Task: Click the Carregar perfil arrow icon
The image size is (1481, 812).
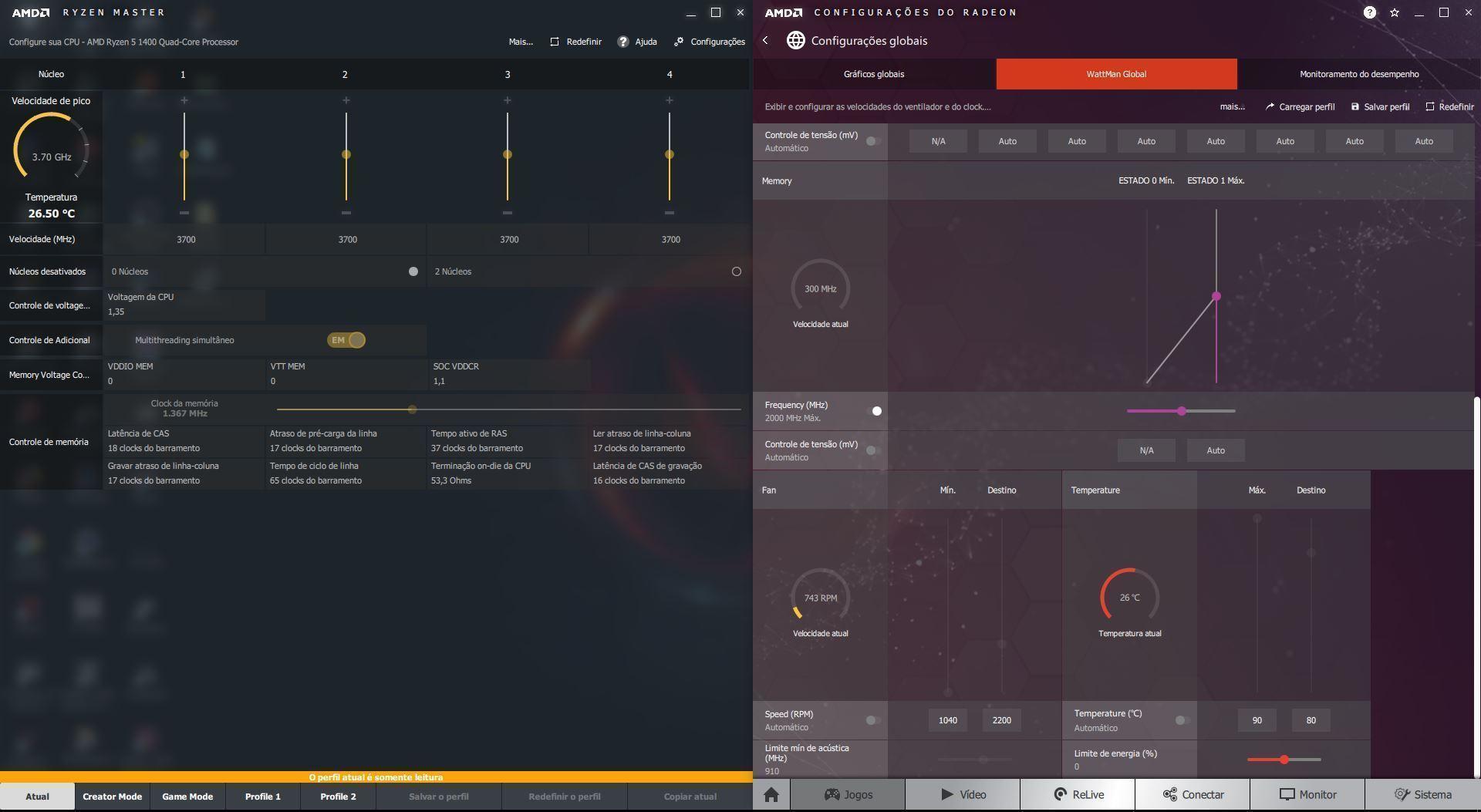Action: tap(1270, 106)
